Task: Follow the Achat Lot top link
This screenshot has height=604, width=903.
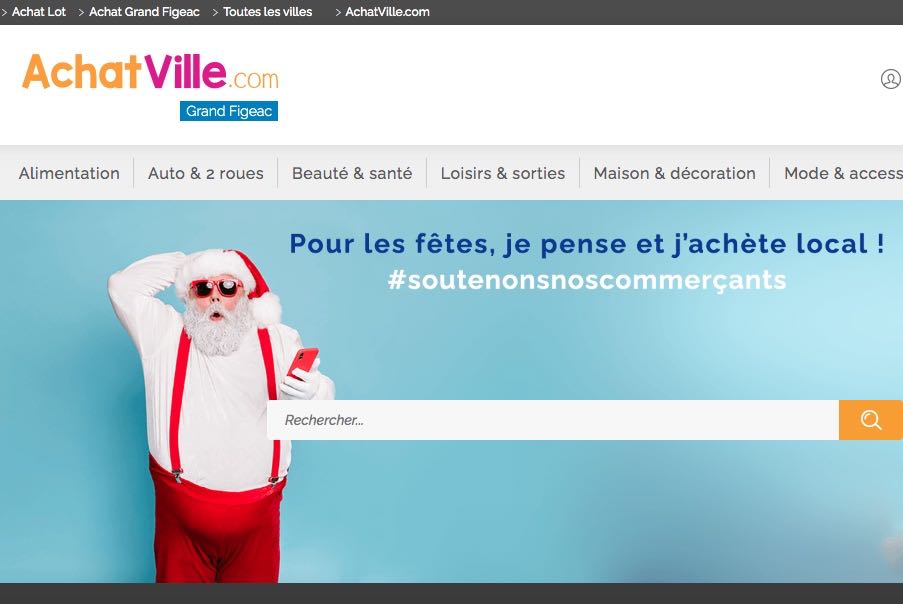Action: (39, 12)
